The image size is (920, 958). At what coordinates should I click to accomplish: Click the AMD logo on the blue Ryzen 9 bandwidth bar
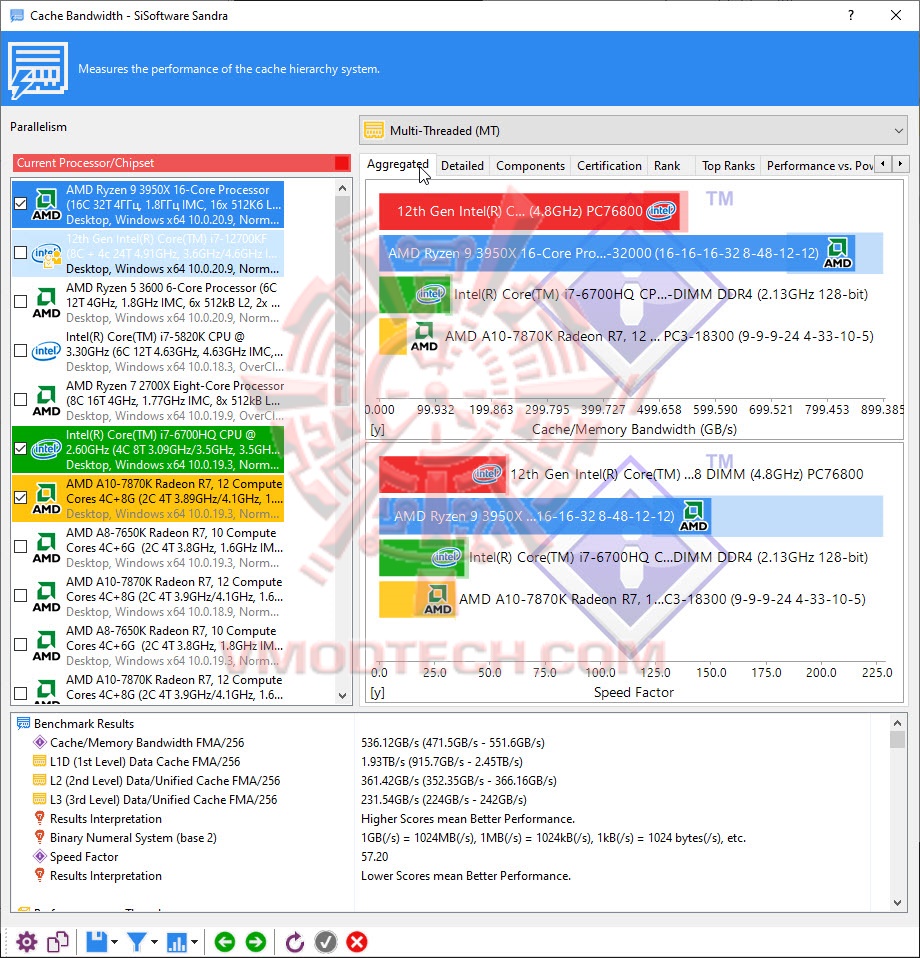838,254
